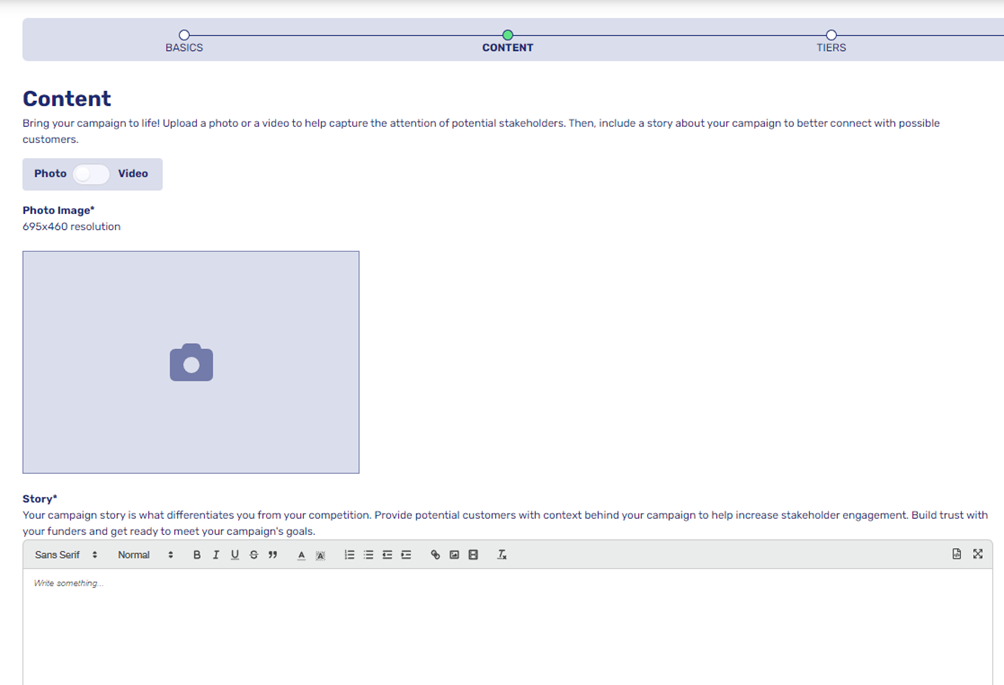Go to the TIERS step

click(x=831, y=36)
